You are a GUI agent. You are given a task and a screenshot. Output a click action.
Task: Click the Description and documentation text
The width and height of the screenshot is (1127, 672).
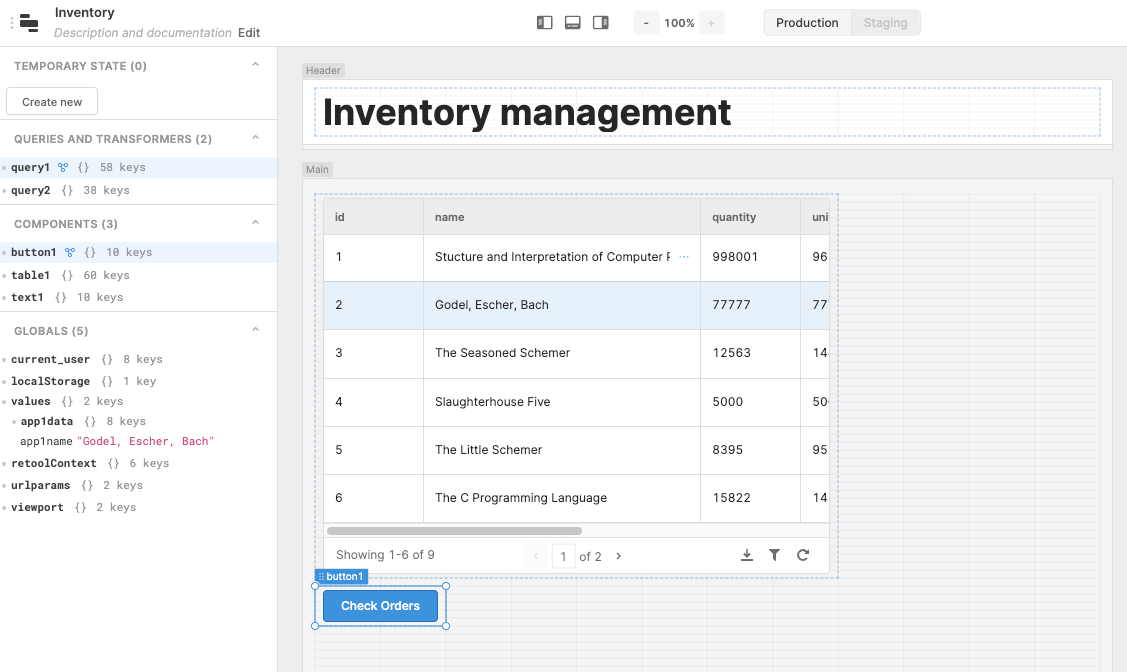pos(143,33)
